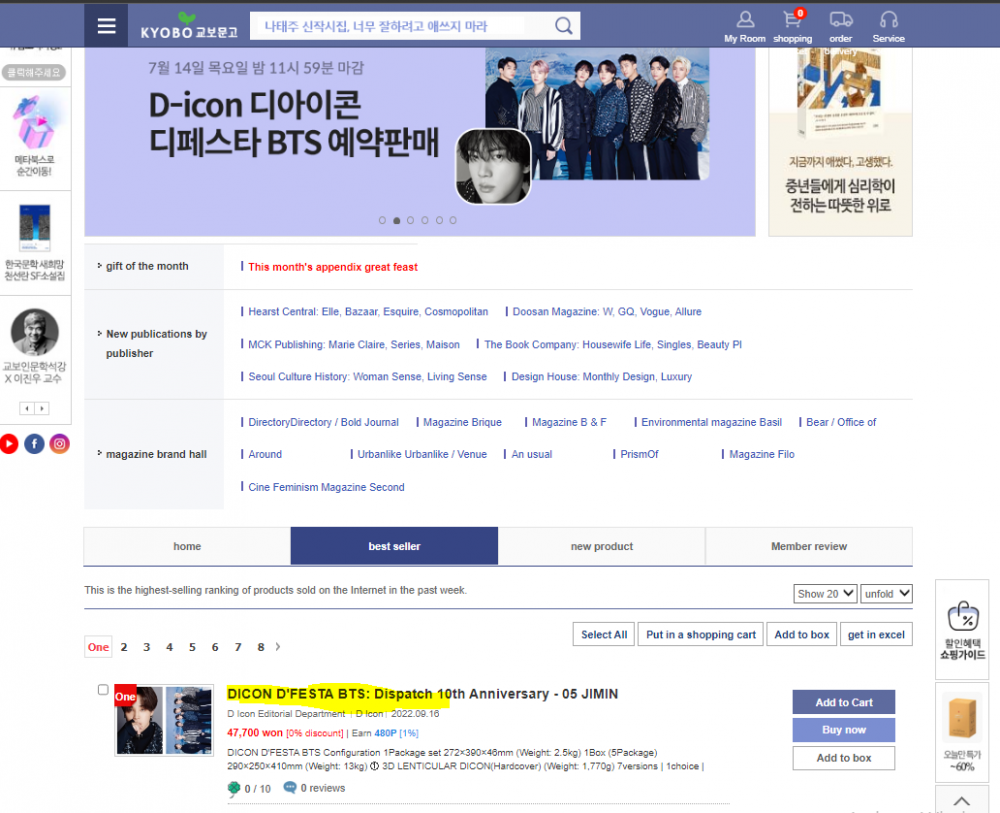This screenshot has width=1000, height=813.
Task: Open This month's appendix great feast link
Action: 333,267
